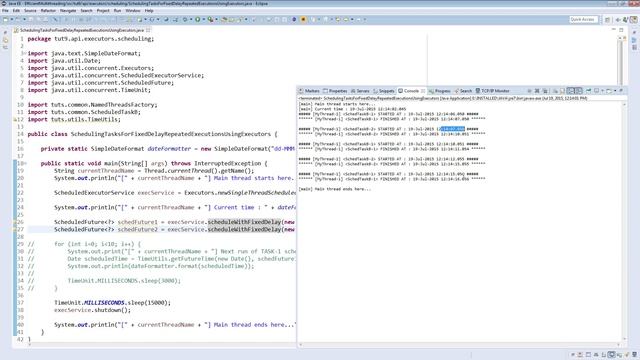The width and height of the screenshot is (640, 360).
Task: Click the console vertical scrollbar
Action: (624, 222)
